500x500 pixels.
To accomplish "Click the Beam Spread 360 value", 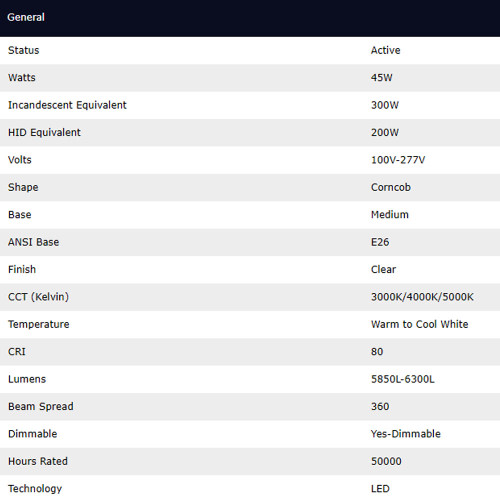I will coord(380,407).
